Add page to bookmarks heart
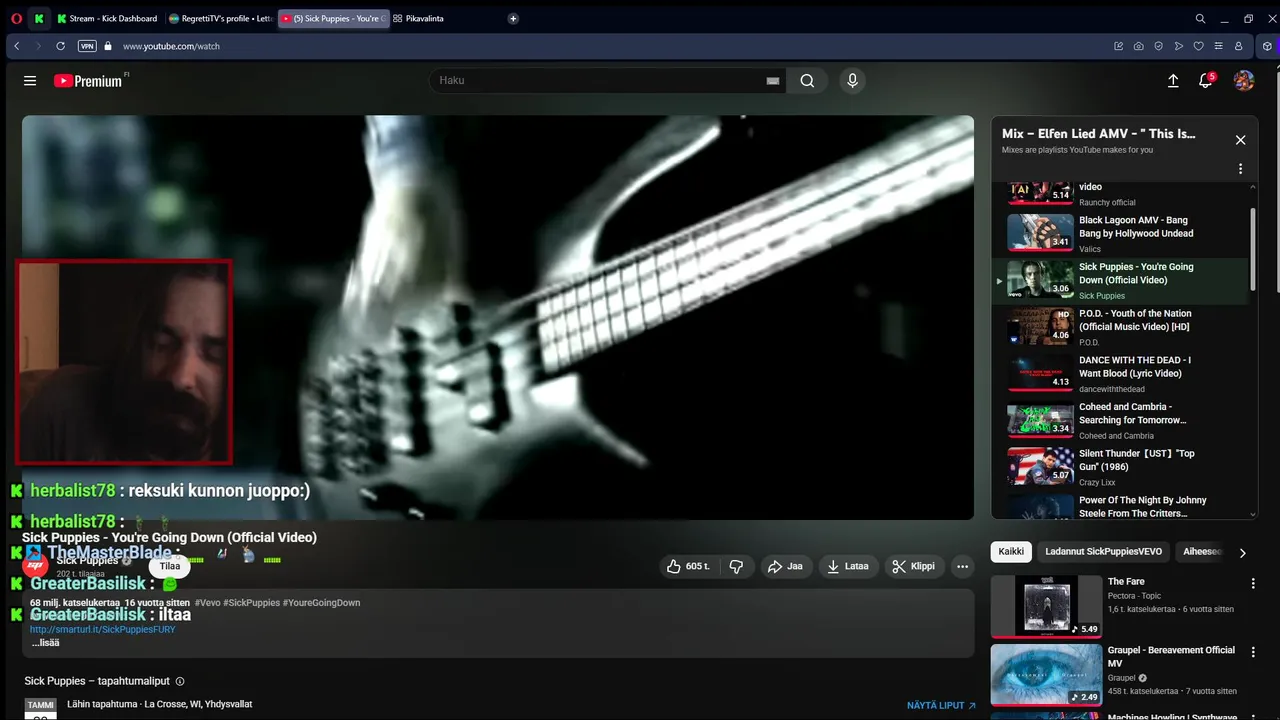The height and width of the screenshot is (720, 1280). [1198, 46]
